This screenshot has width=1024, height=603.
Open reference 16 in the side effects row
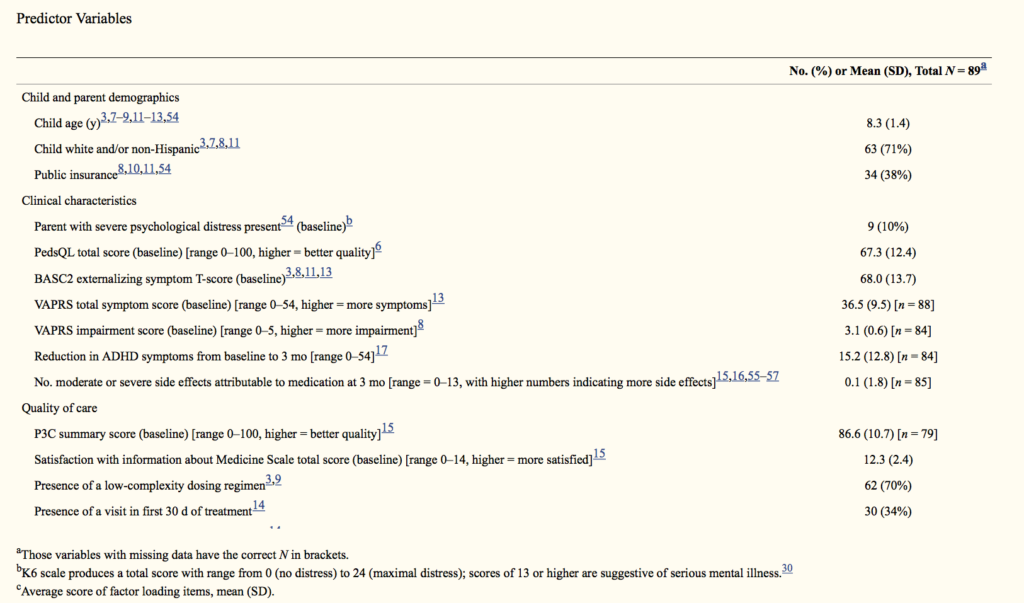pos(738,376)
